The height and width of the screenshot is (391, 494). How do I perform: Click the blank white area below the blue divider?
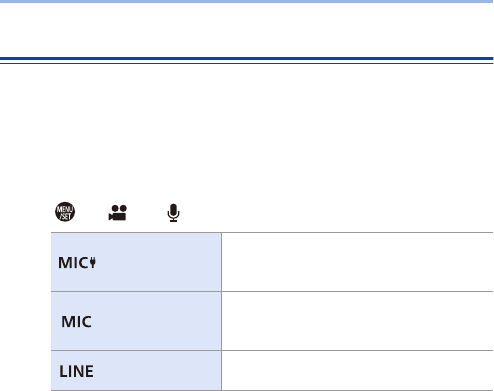click(x=247, y=132)
